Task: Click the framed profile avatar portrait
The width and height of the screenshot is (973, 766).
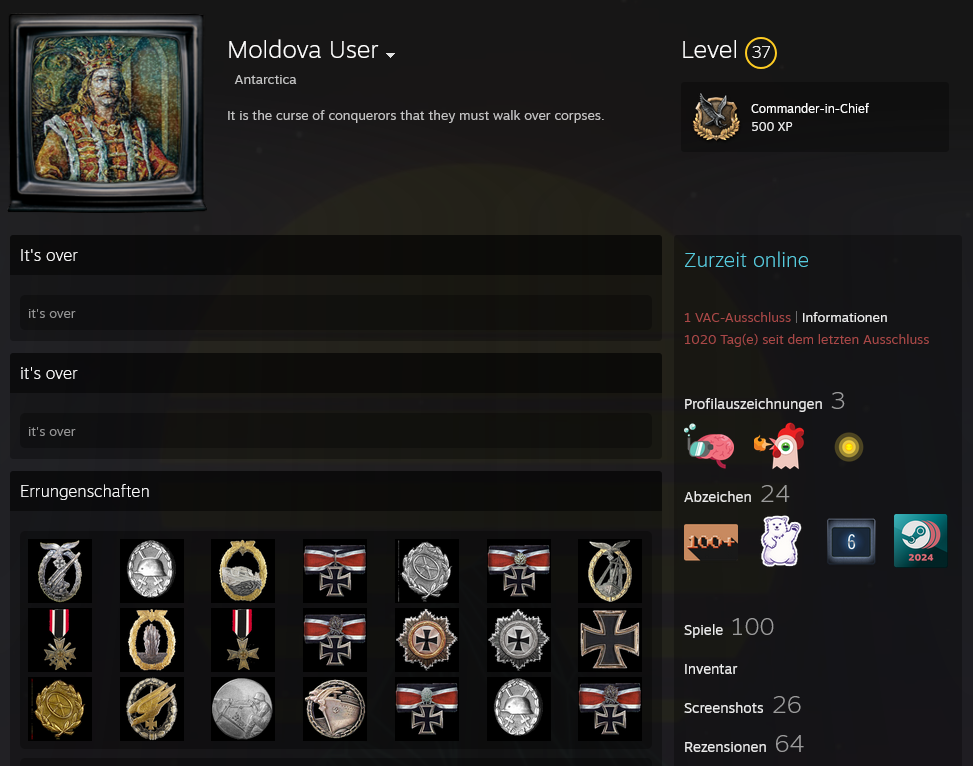Action: 107,112
